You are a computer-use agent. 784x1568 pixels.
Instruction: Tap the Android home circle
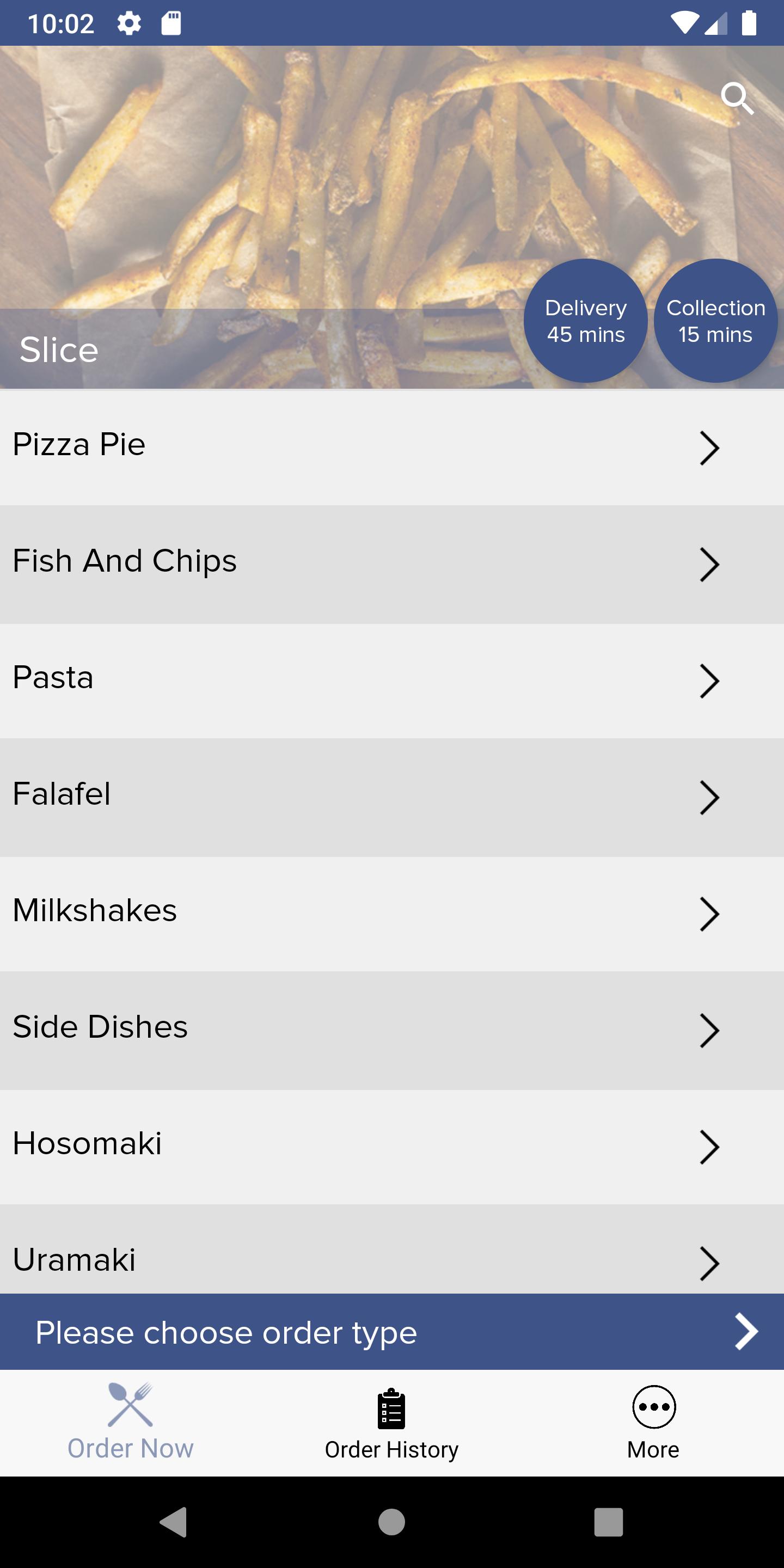coord(391,1522)
